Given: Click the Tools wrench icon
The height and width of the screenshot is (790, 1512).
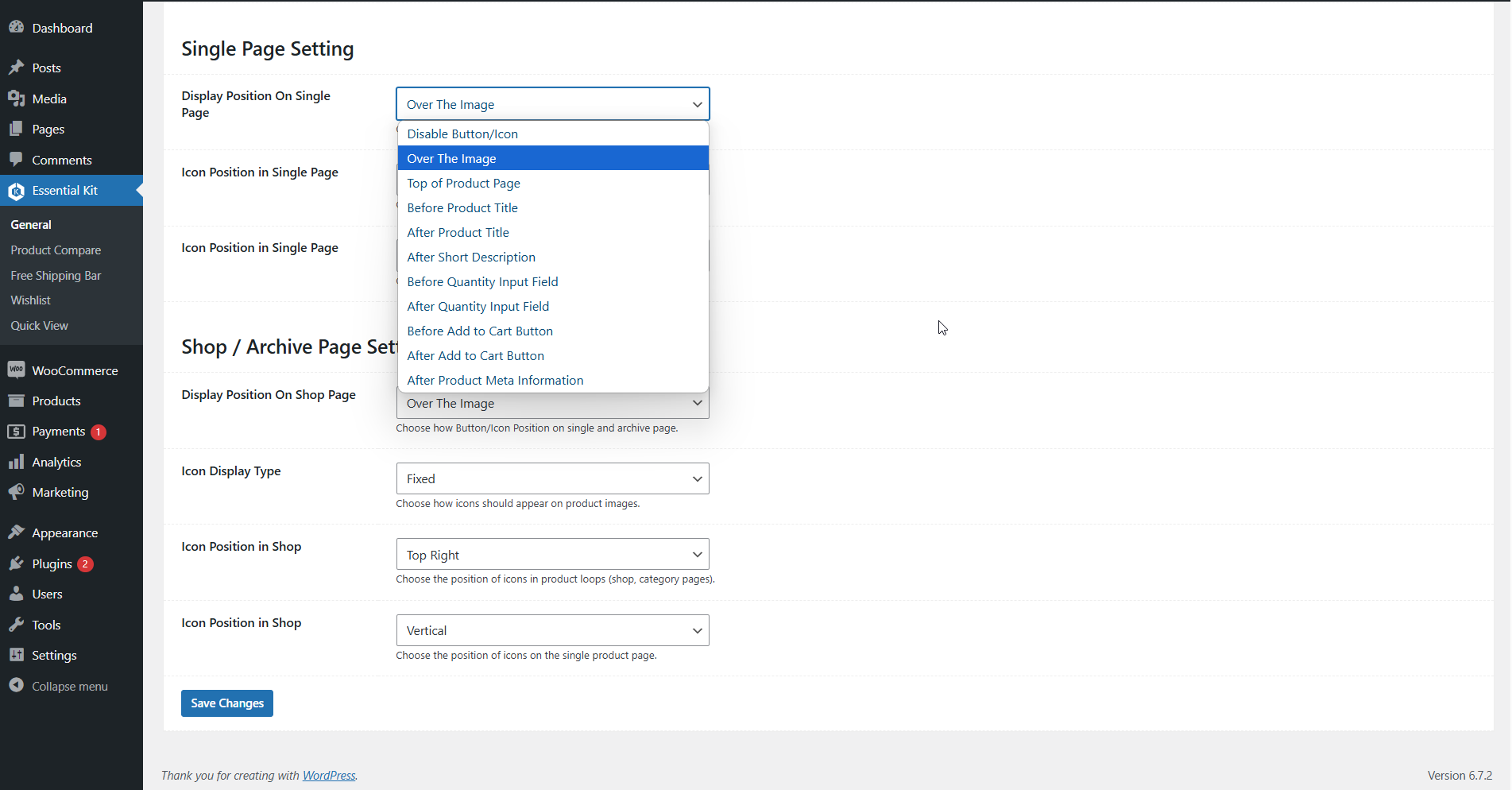Looking at the screenshot, I should point(16,625).
